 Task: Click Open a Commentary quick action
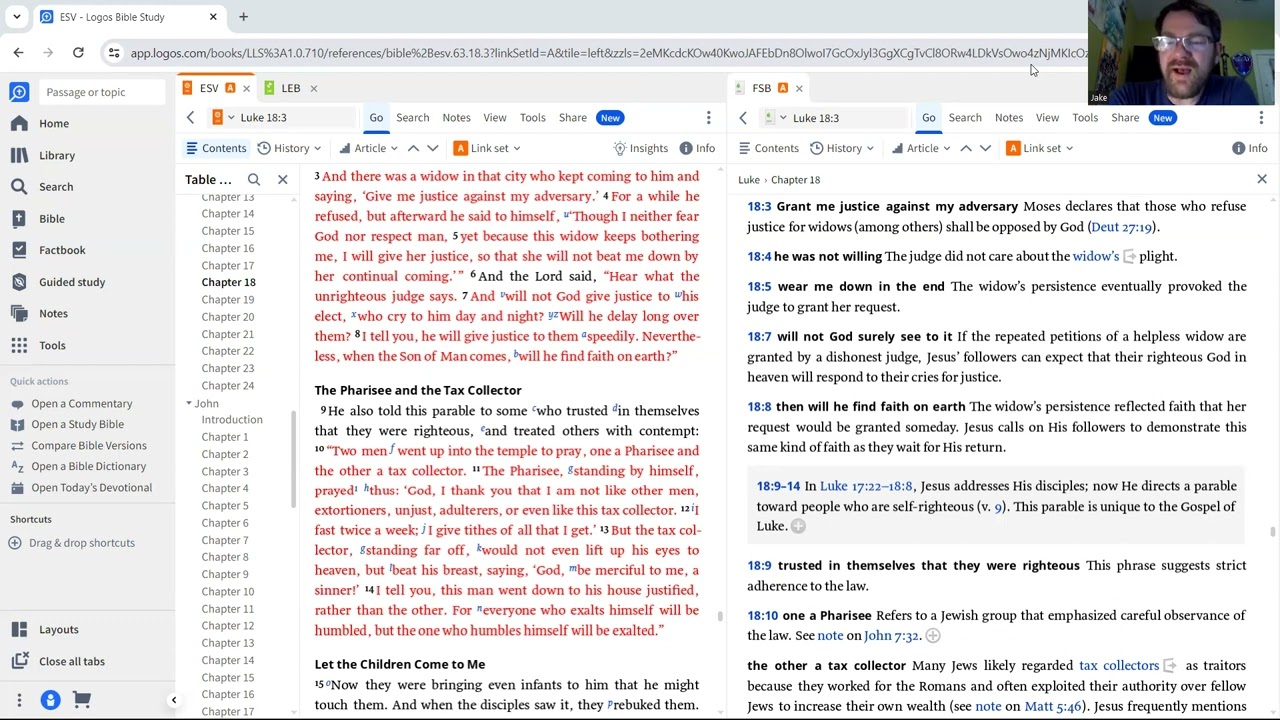[x=81, y=403]
